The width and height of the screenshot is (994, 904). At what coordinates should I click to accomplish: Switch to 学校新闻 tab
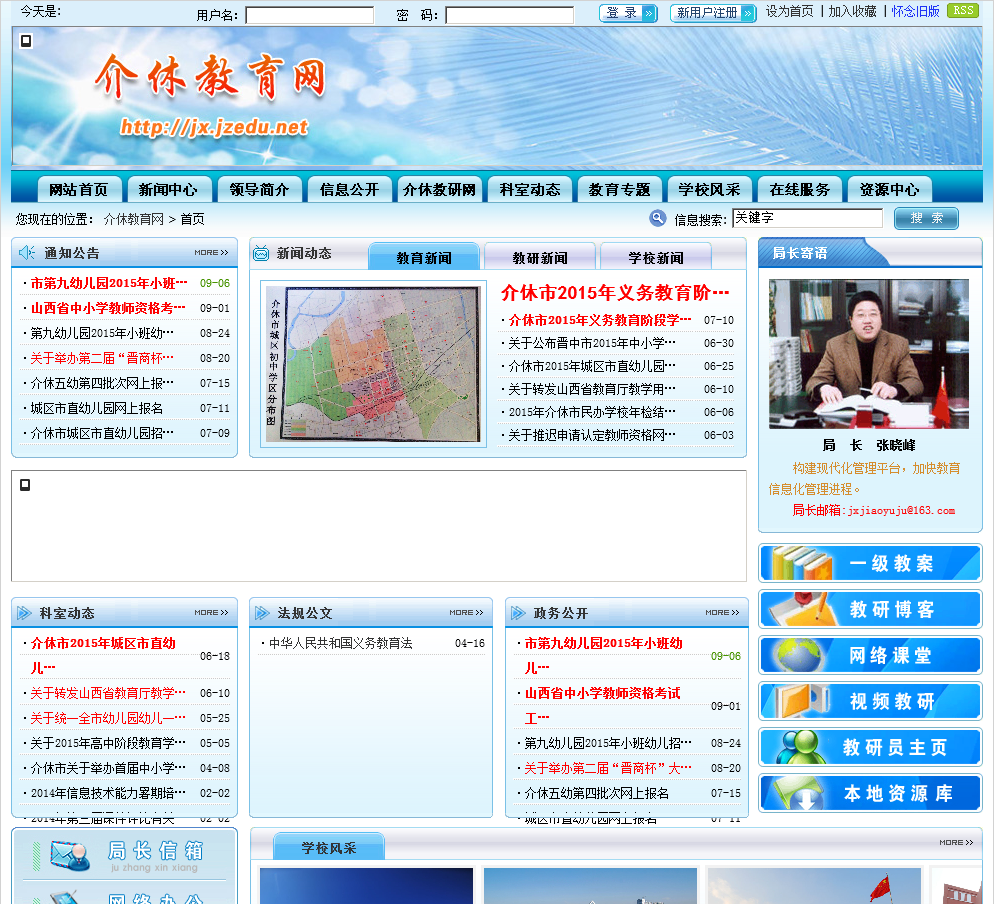click(x=656, y=257)
